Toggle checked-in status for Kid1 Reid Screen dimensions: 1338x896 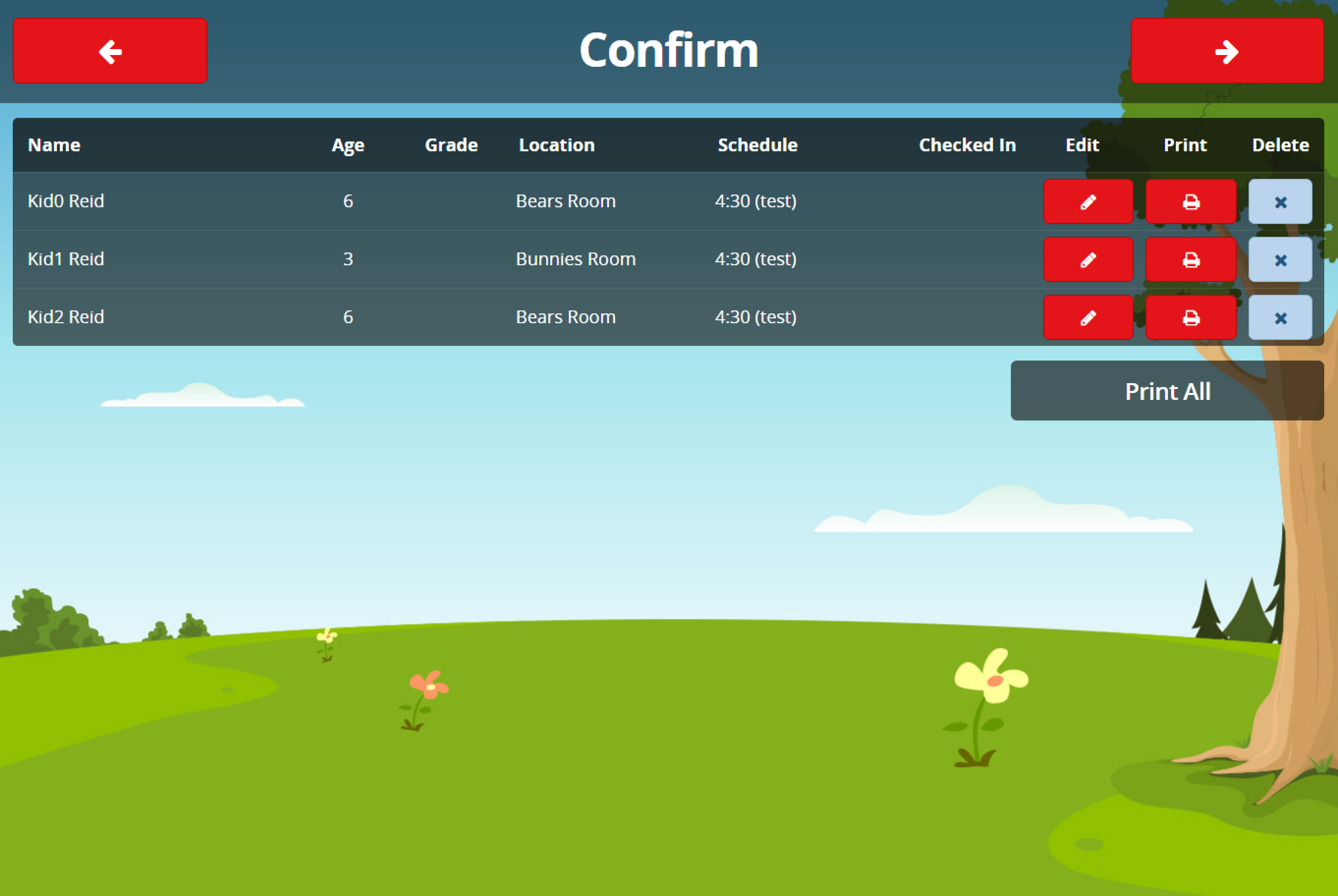(x=965, y=259)
